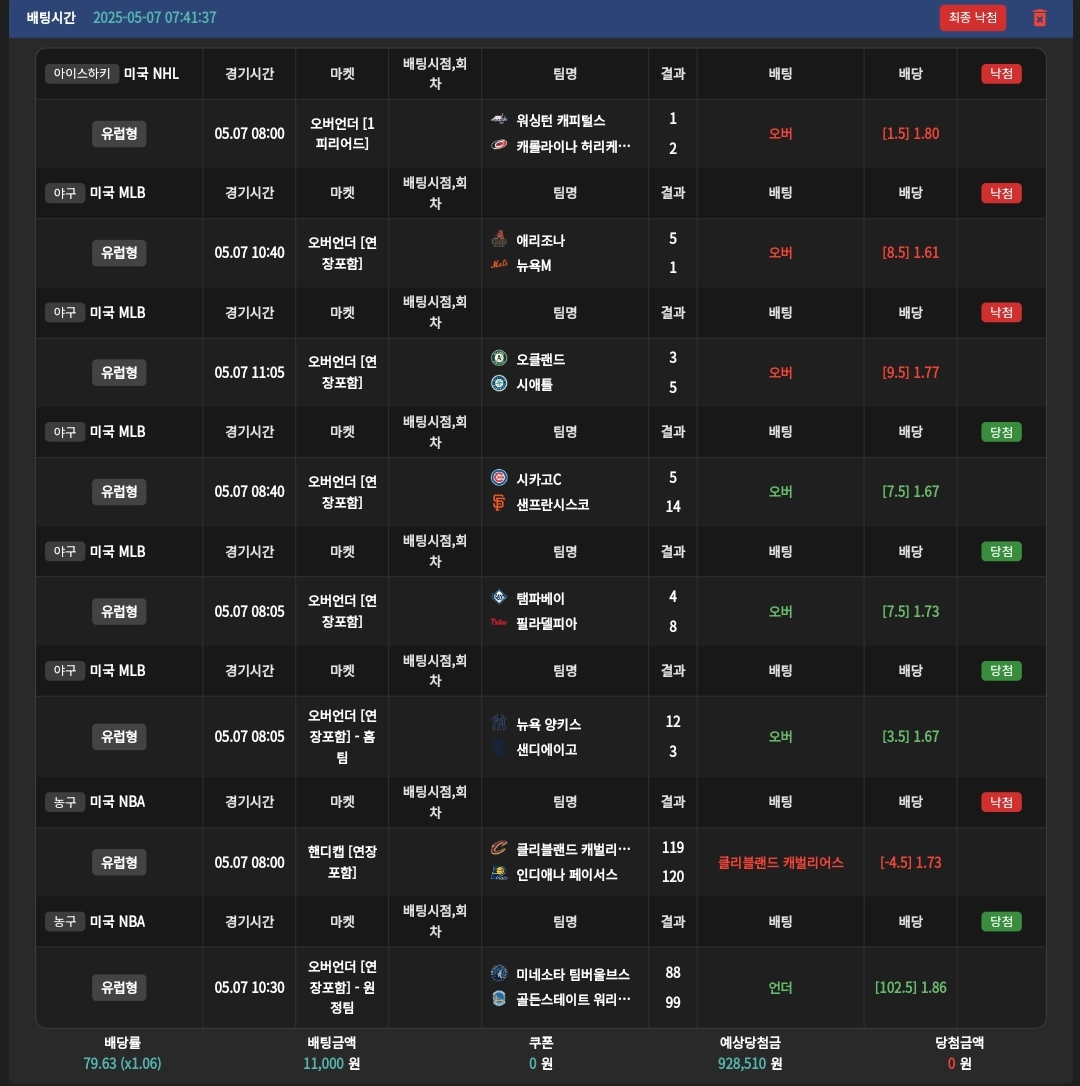
Task: Click the 낙첨 badge for NHL bet
Action: (x=1001, y=74)
